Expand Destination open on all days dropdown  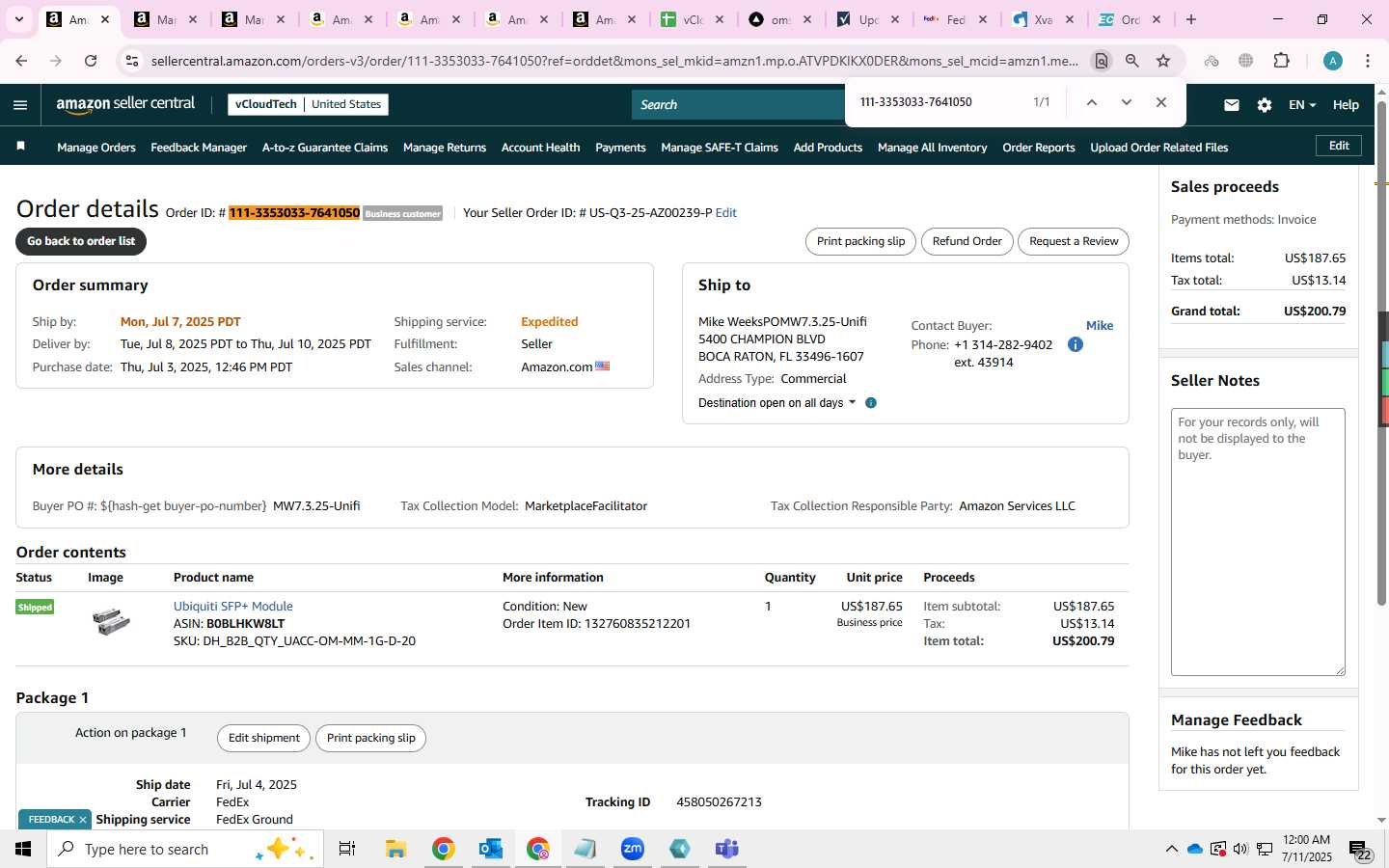776,403
